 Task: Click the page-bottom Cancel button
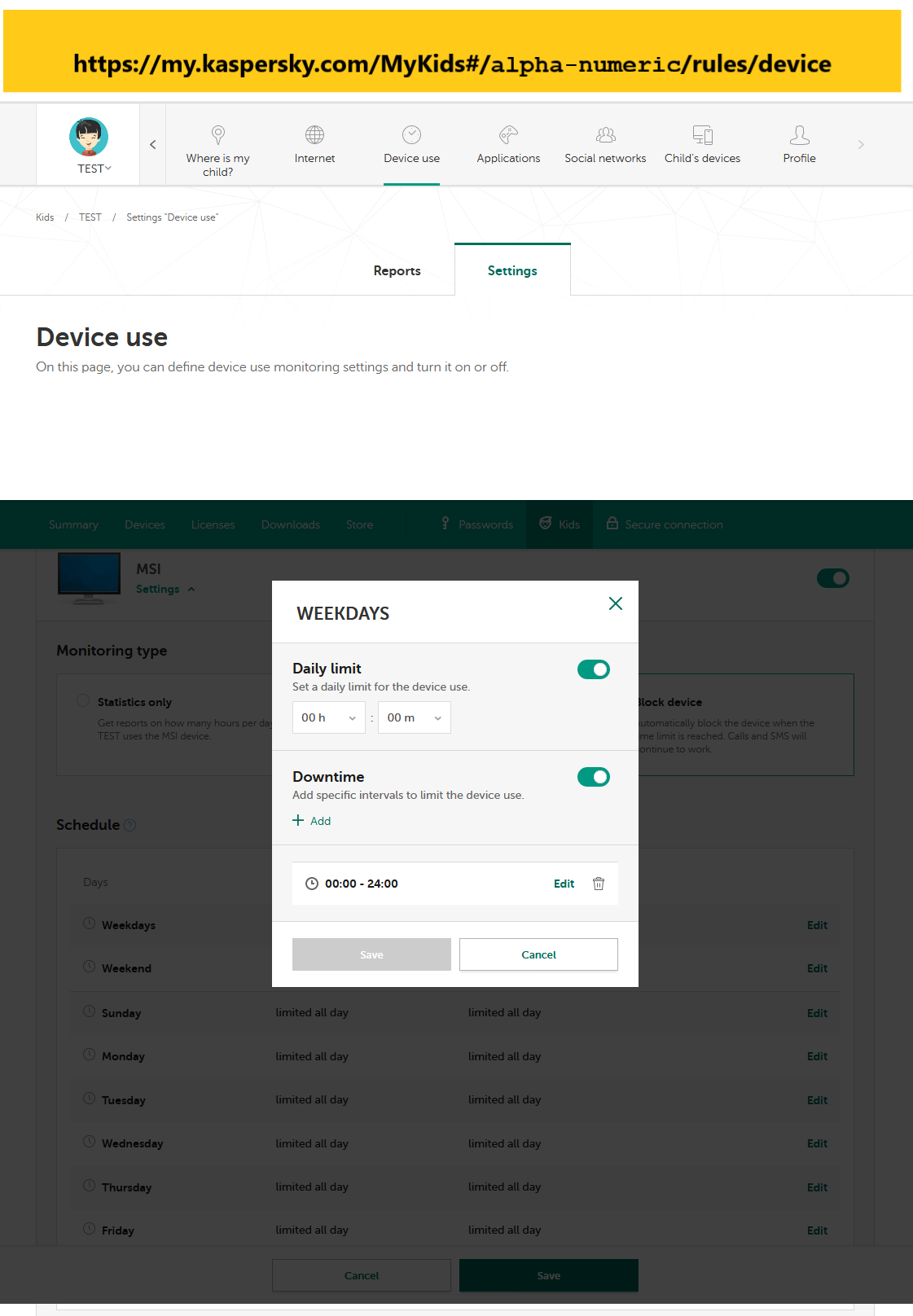(x=362, y=1275)
